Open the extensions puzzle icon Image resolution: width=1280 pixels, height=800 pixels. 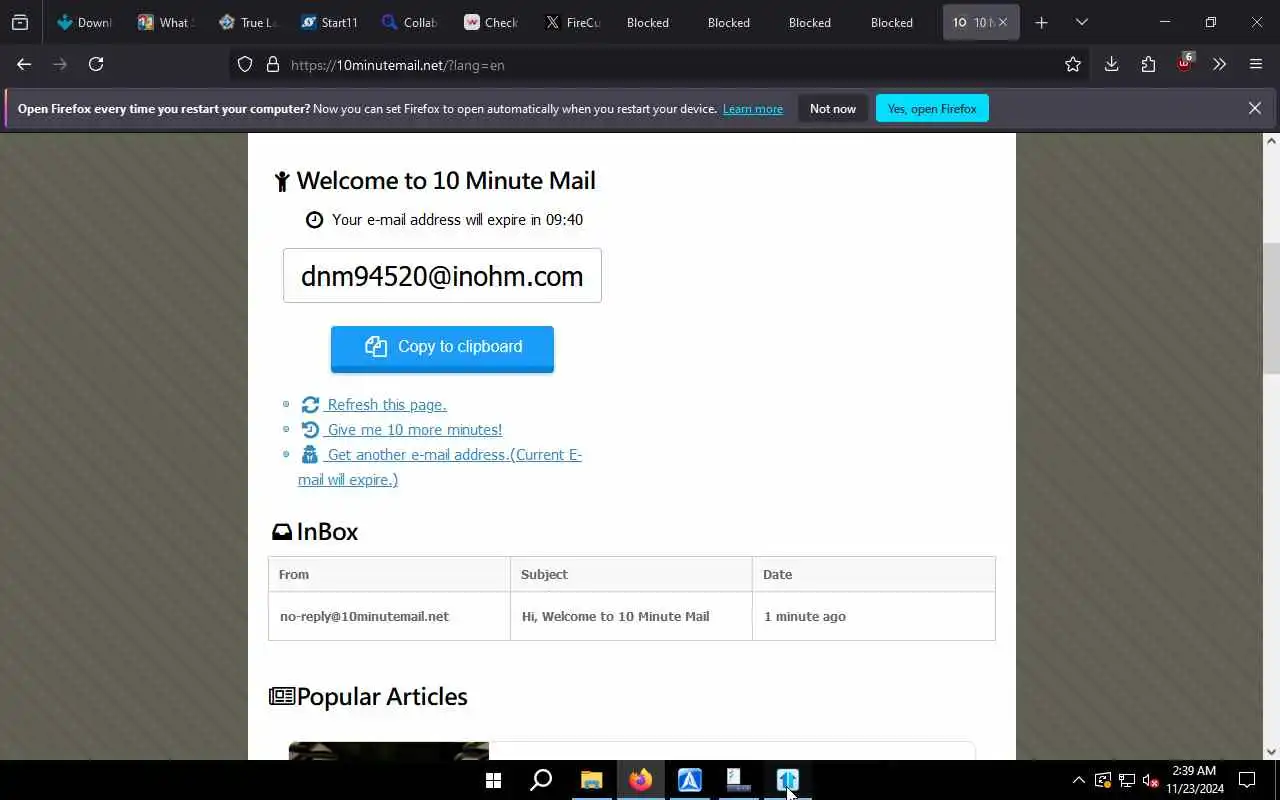click(x=1148, y=65)
